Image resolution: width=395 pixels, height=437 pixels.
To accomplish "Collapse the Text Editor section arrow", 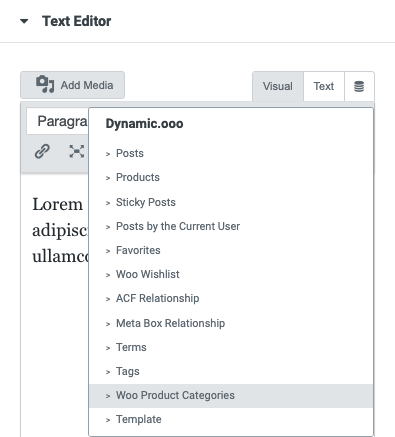I will (24, 21).
